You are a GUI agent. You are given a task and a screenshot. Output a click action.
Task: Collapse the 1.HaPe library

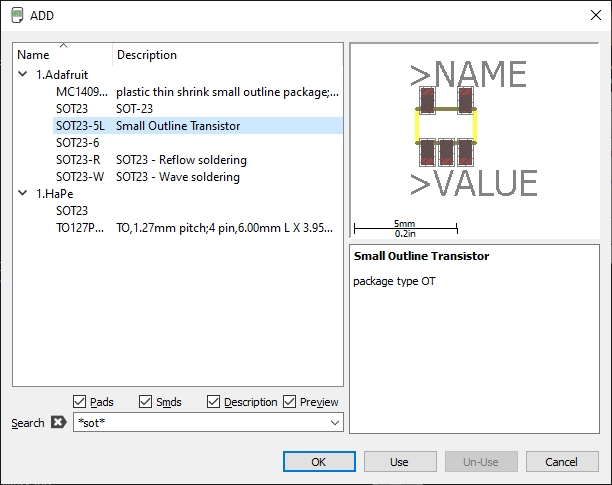(x=23, y=193)
